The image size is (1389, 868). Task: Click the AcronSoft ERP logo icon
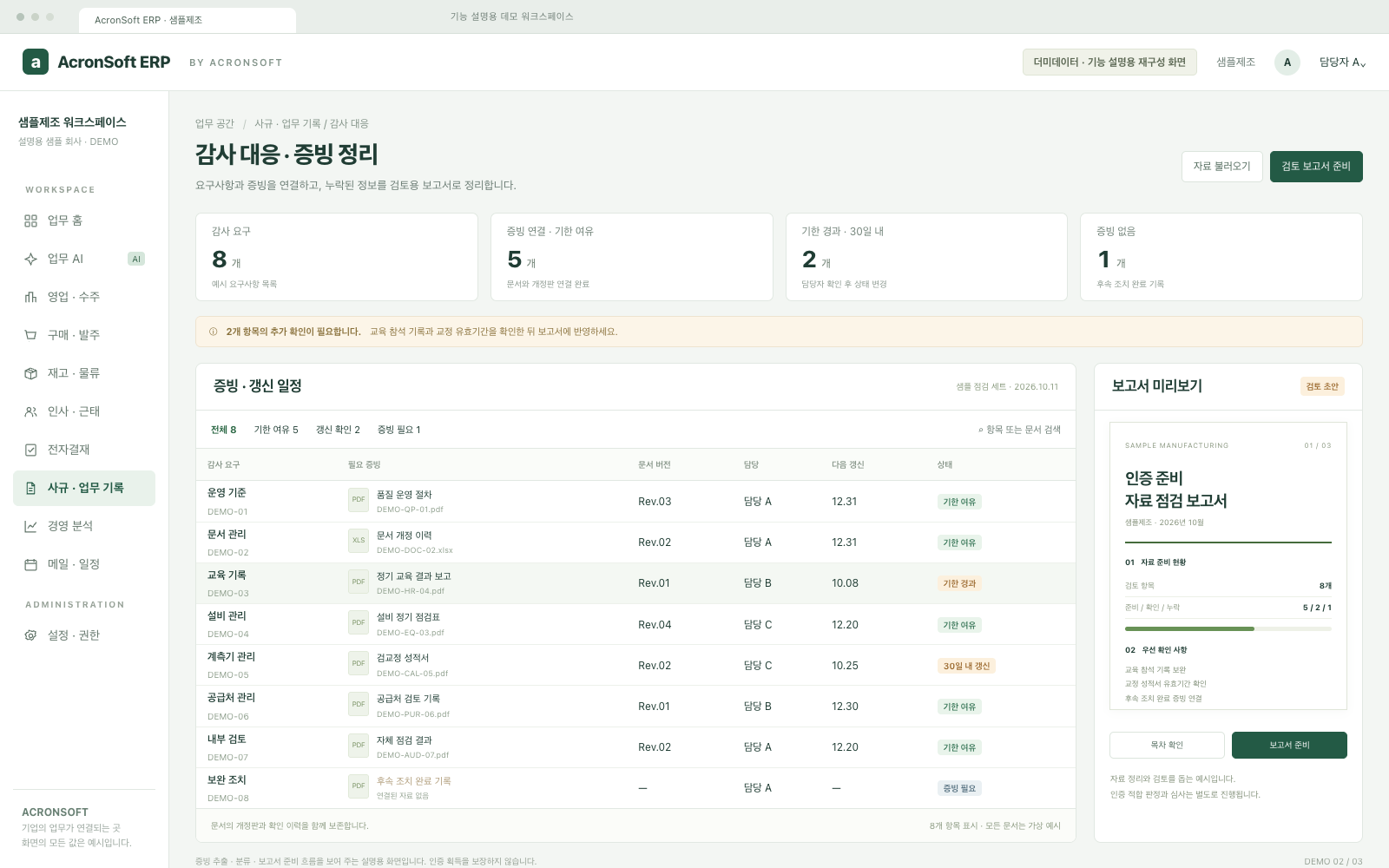click(36, 62)
